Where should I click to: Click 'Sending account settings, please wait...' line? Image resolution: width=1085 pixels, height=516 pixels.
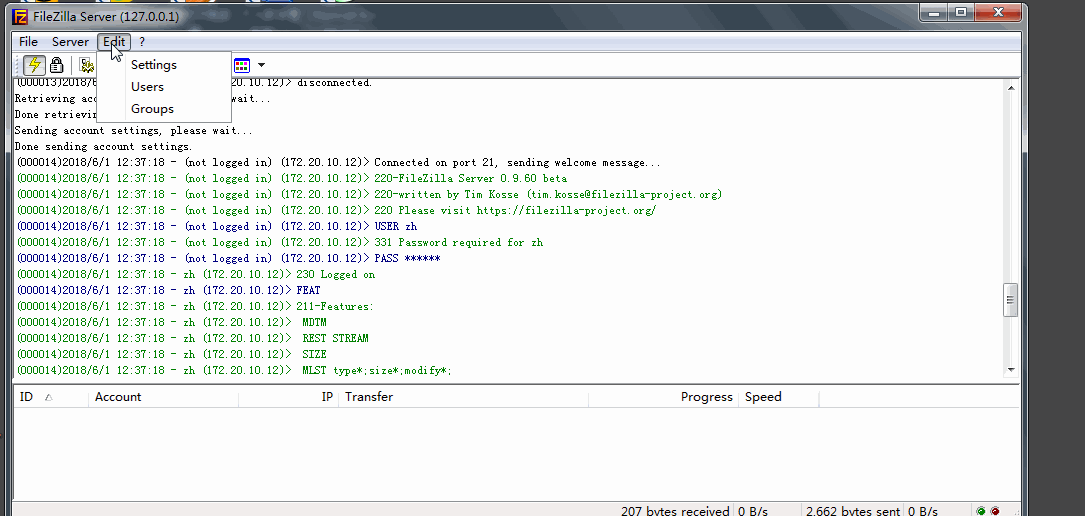[x=134, y=131]
